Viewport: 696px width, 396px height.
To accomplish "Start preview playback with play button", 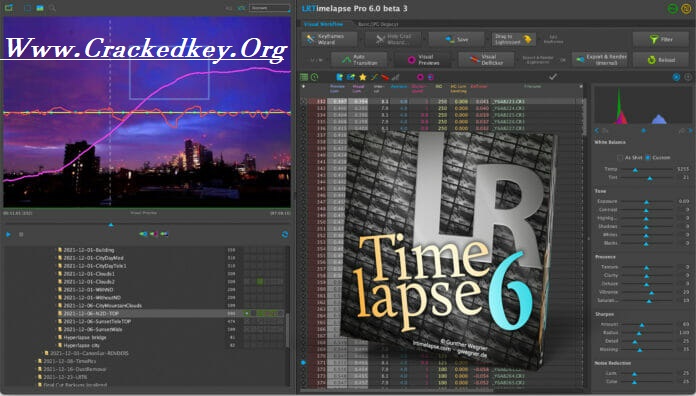I will point(8,234).
